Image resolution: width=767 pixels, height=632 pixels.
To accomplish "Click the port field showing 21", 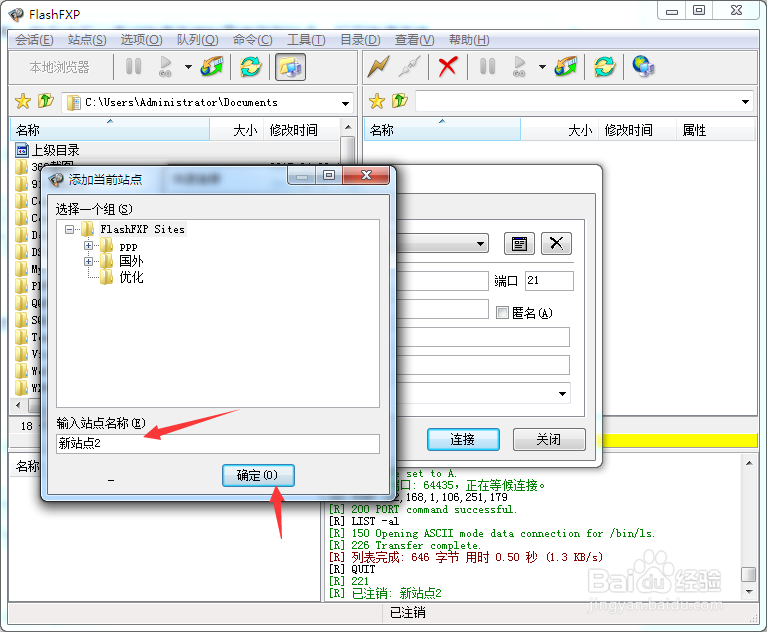I will pyautogui.click(x=549, y=281).
